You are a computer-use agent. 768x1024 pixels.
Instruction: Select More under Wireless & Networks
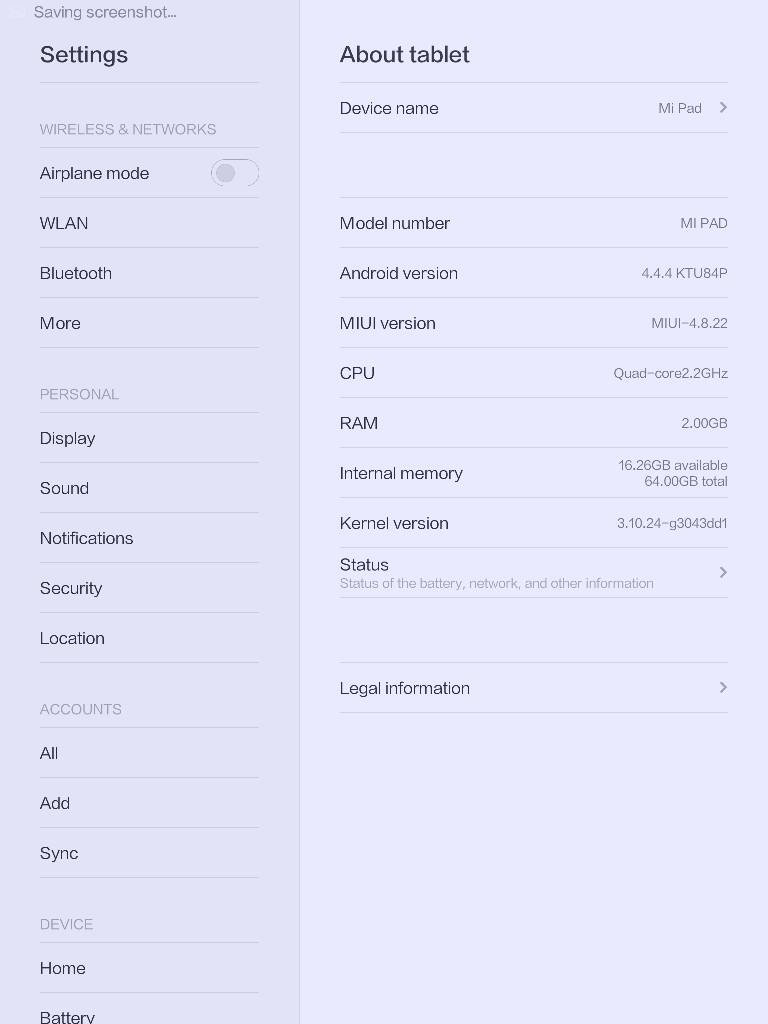[149, 323]
